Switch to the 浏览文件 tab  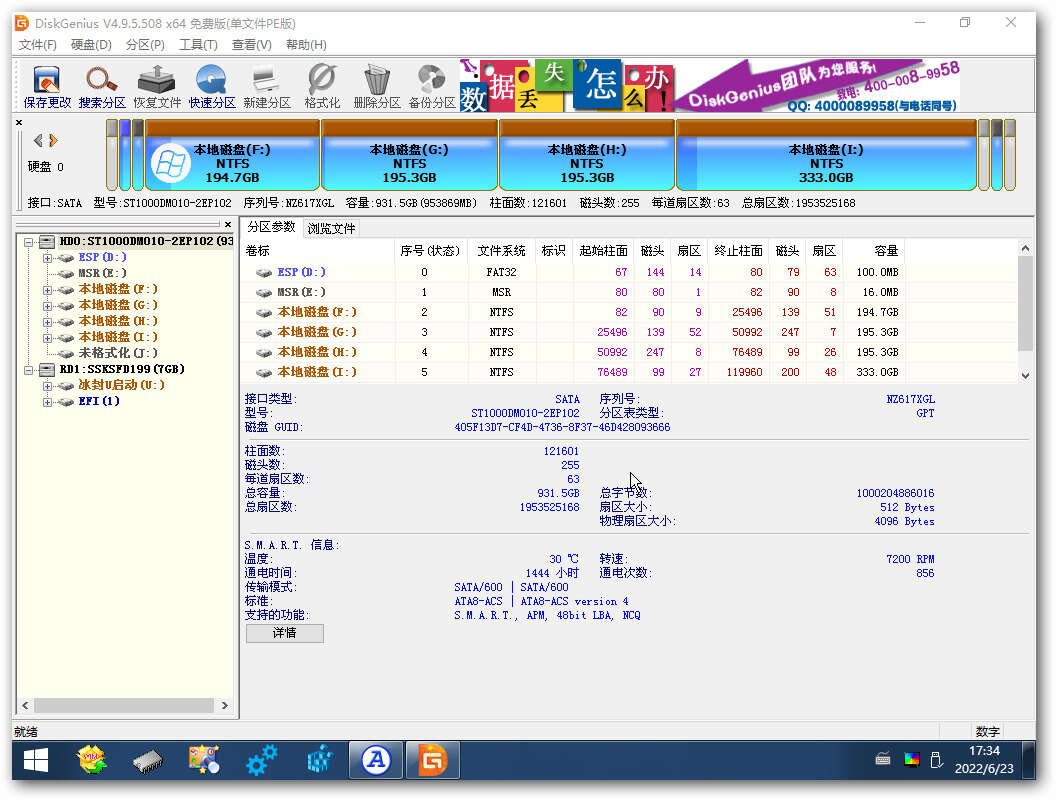tap(331, 228)
